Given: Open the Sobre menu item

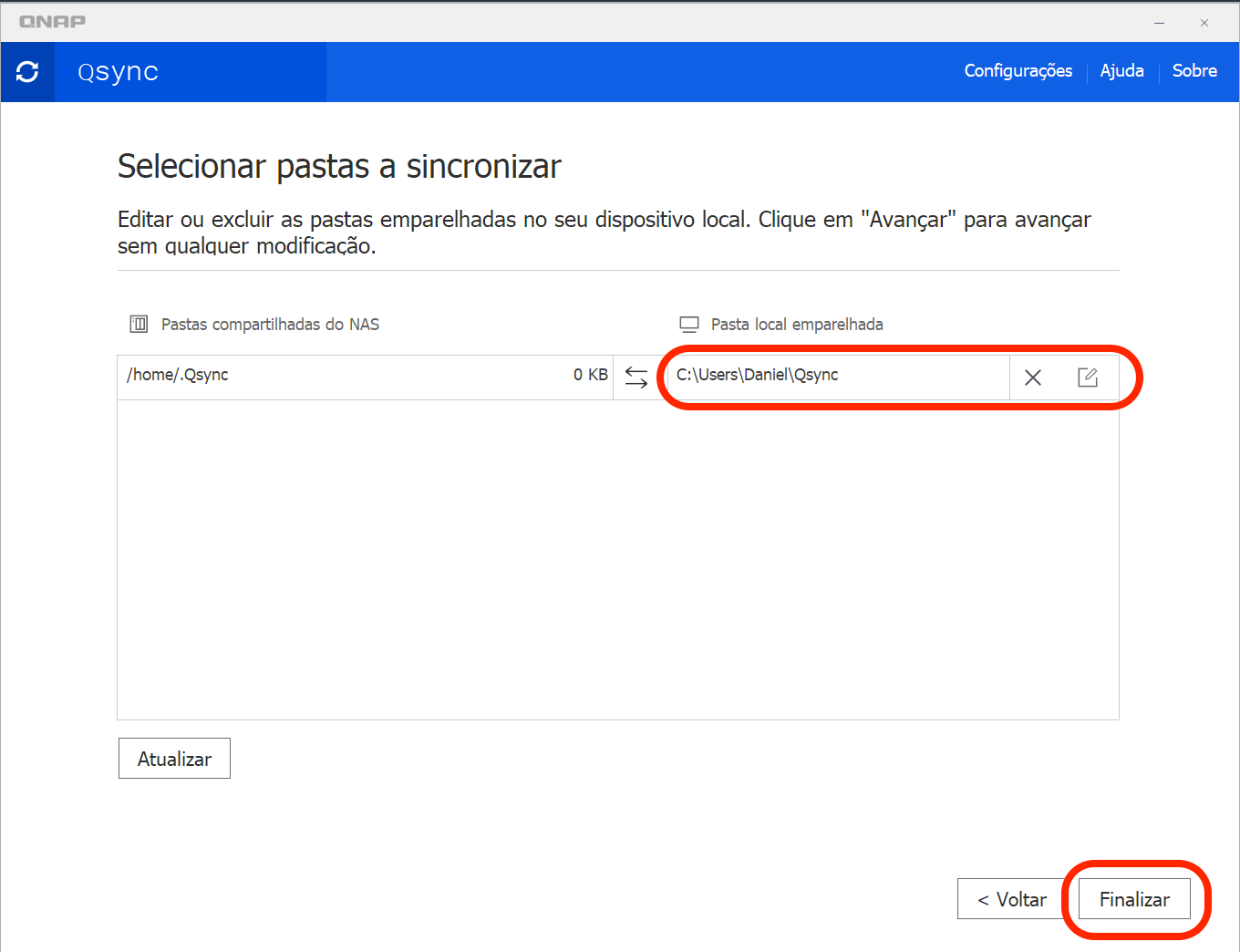Looking at the screenshot, I should tap(1194, 71).
